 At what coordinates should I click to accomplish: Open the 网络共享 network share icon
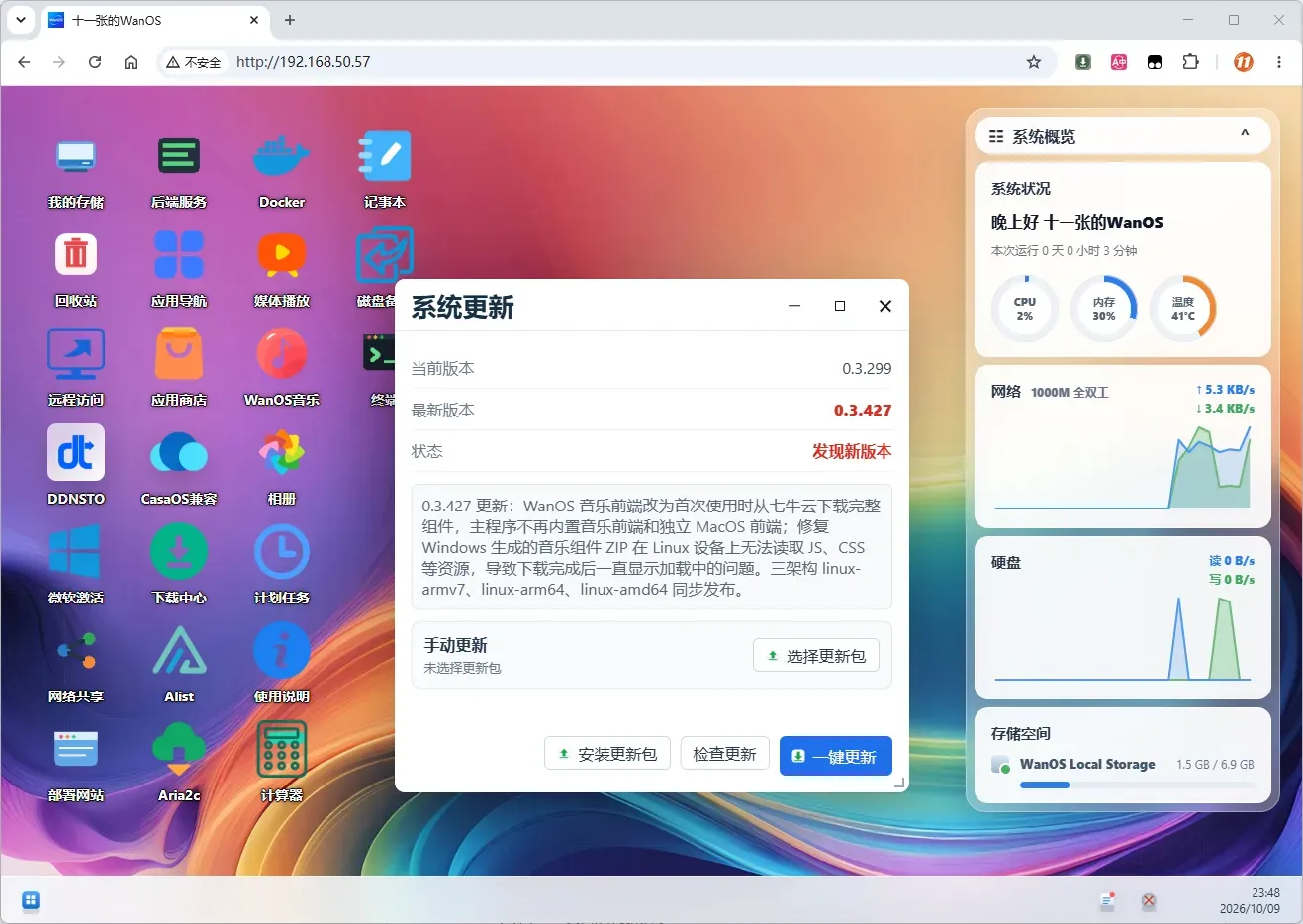click(76, 651)
